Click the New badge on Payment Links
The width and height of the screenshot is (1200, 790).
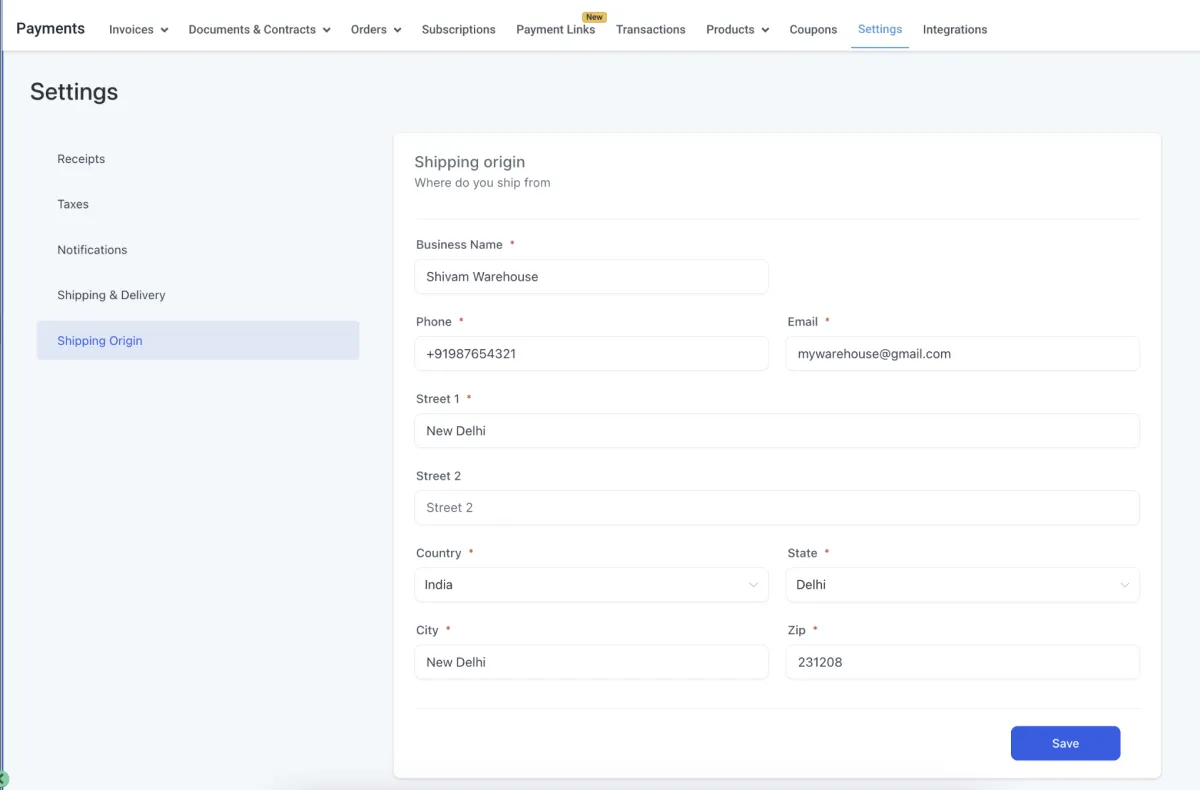594,17
